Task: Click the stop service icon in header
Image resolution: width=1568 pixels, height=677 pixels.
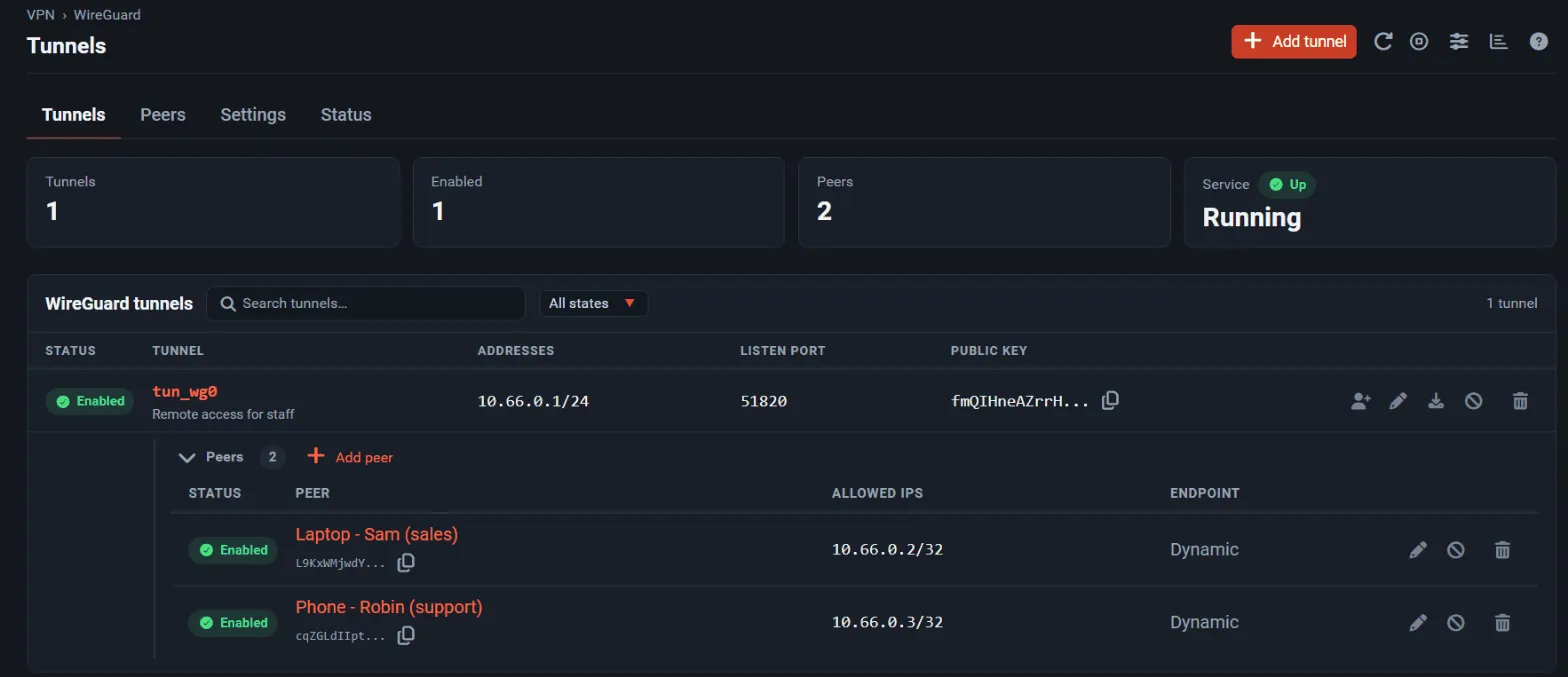Action: click(1419, 42)
